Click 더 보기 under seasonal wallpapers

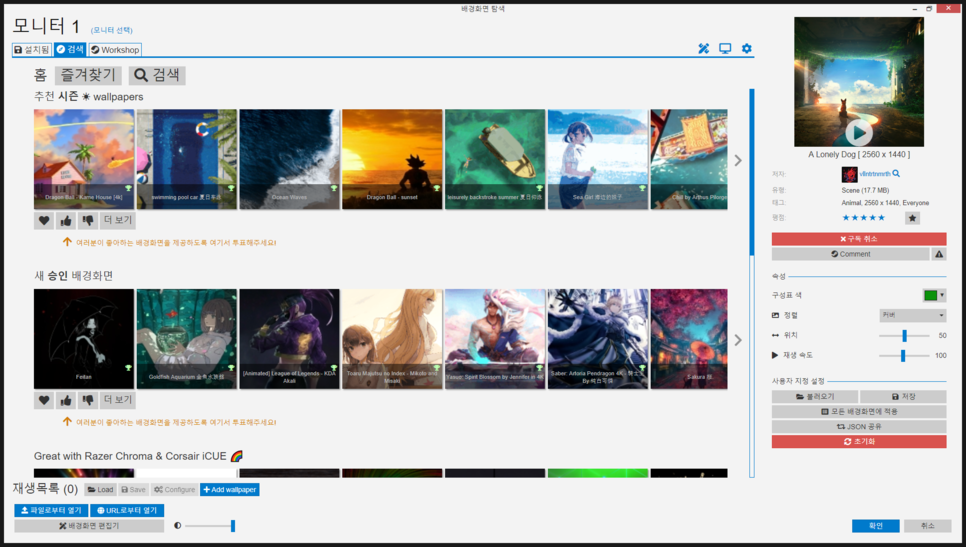pyautogui.click(x=118, y=221)
